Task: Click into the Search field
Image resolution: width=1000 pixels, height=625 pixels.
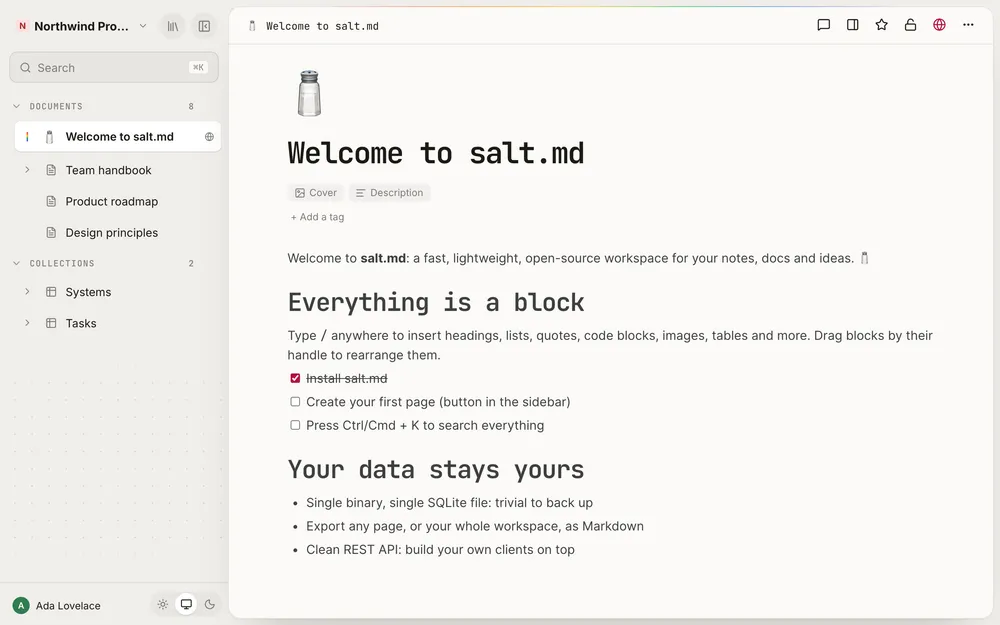Action: coord(114,68)
